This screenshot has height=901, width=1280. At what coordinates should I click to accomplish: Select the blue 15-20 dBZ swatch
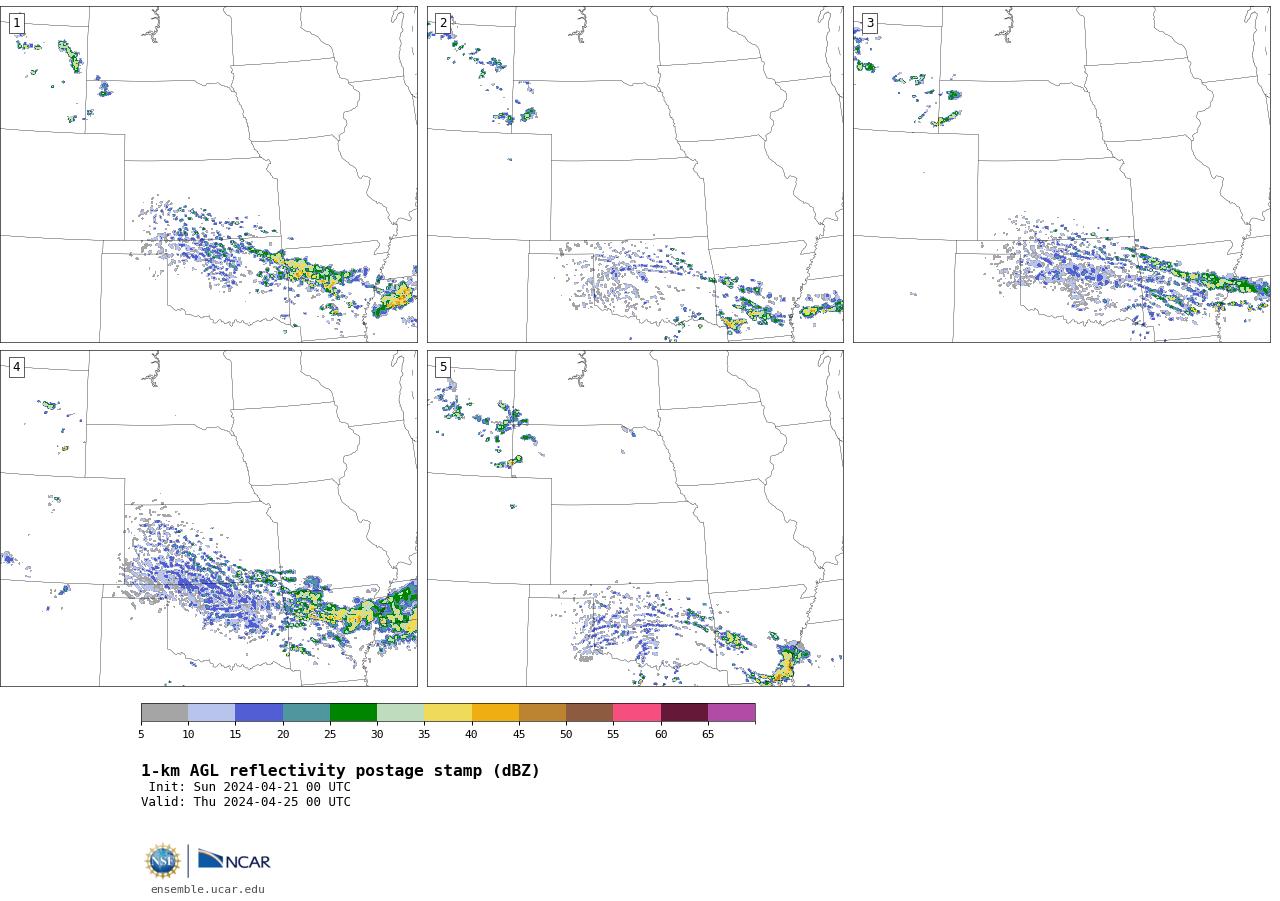click(x=259, y=713)
